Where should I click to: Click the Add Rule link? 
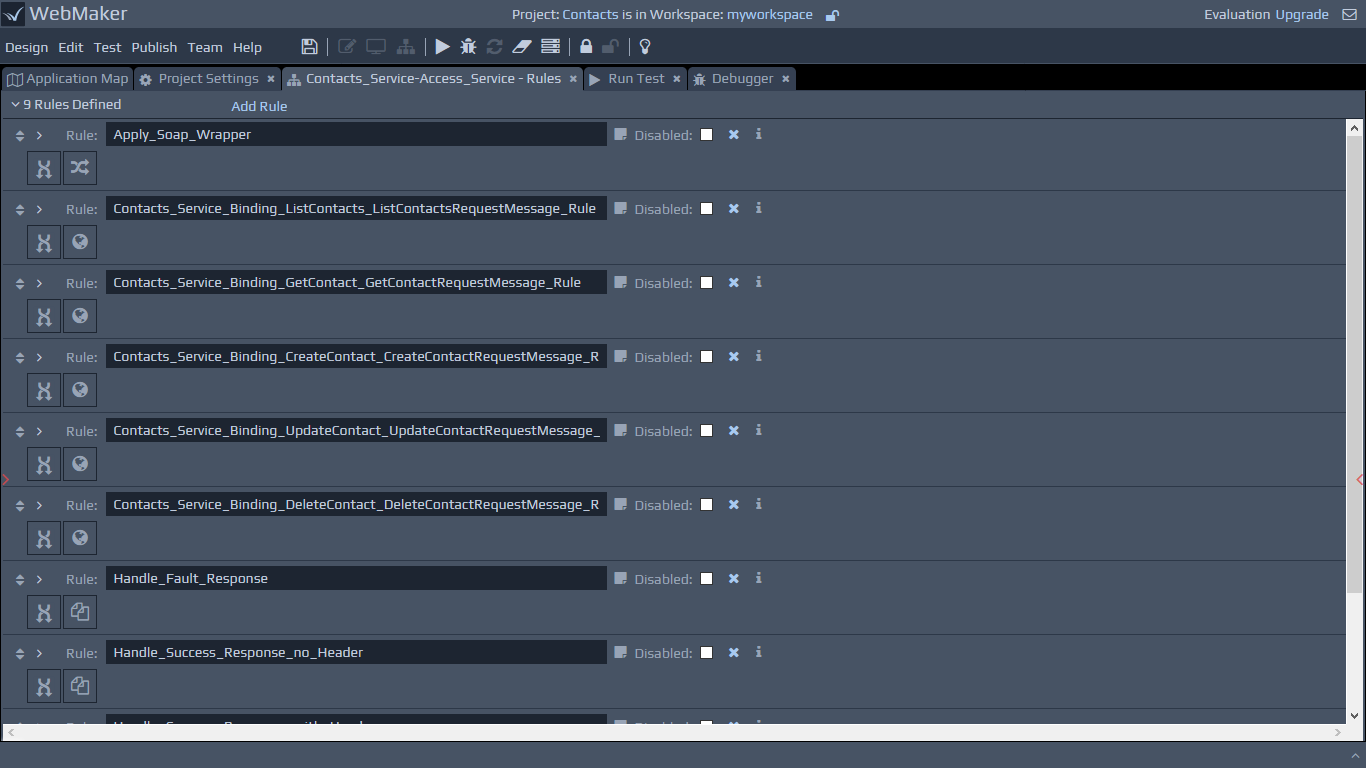click(259, 106)
